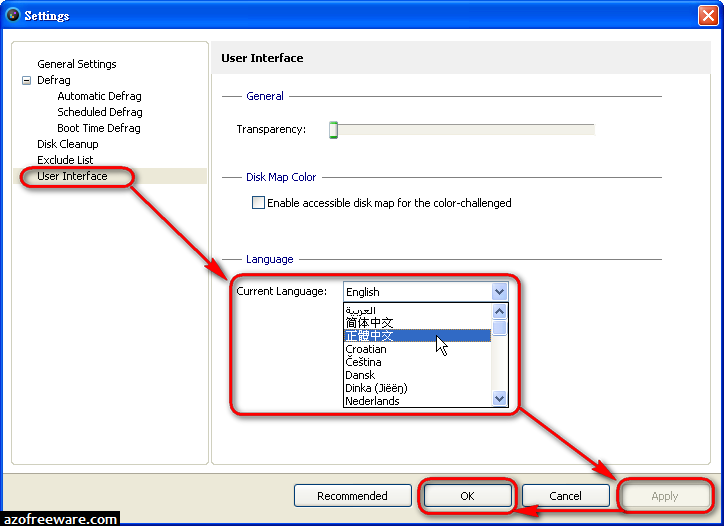Click the Apply button
The height and width of the screenshot is (526, 724).
664,496
